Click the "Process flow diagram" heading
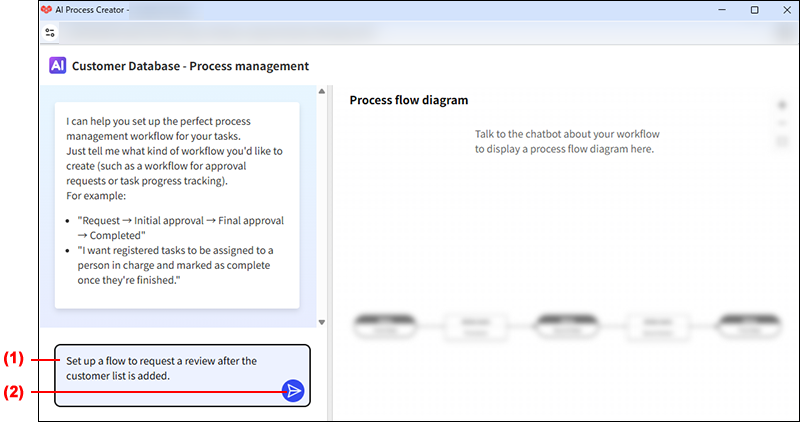 click(409, 100)
